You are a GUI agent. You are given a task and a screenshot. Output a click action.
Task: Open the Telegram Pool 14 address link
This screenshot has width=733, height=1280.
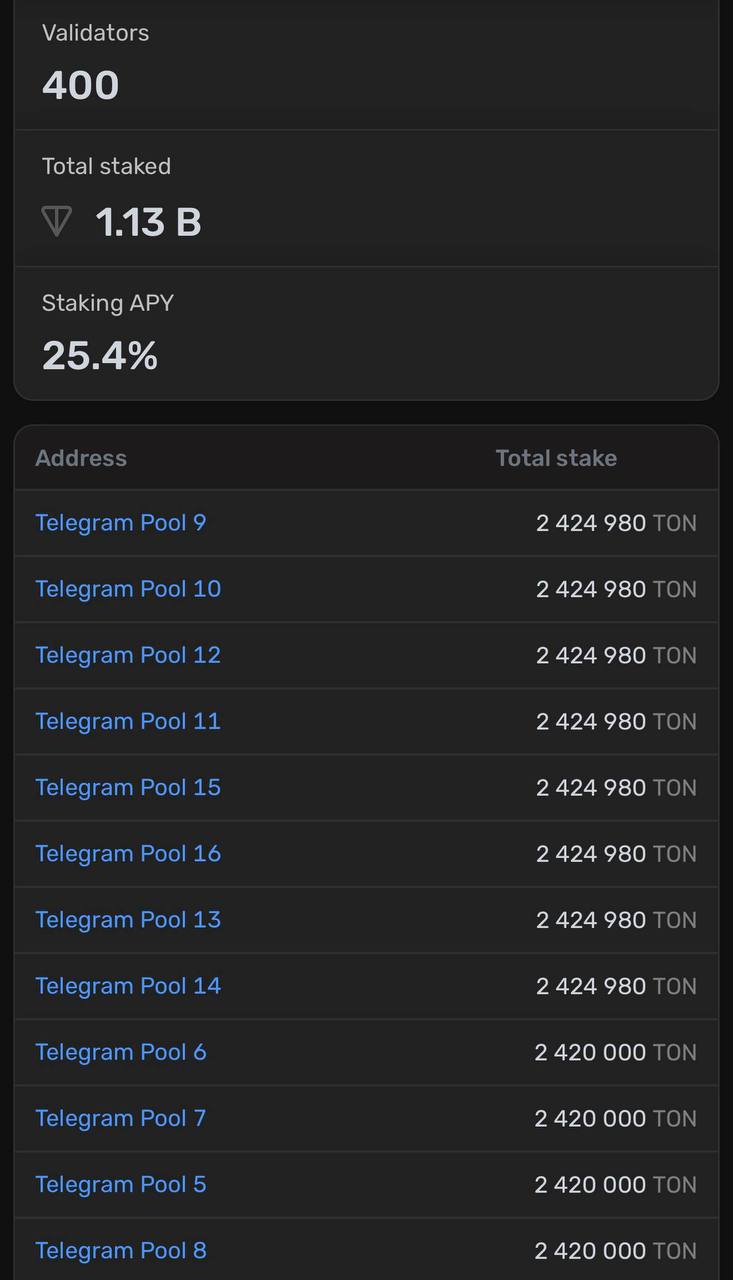click(128, 985)
